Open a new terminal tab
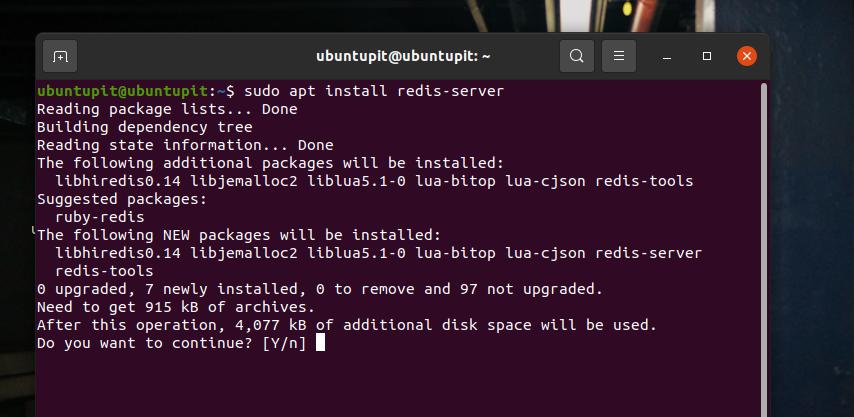The image size is (854, 417). [60, 56]
